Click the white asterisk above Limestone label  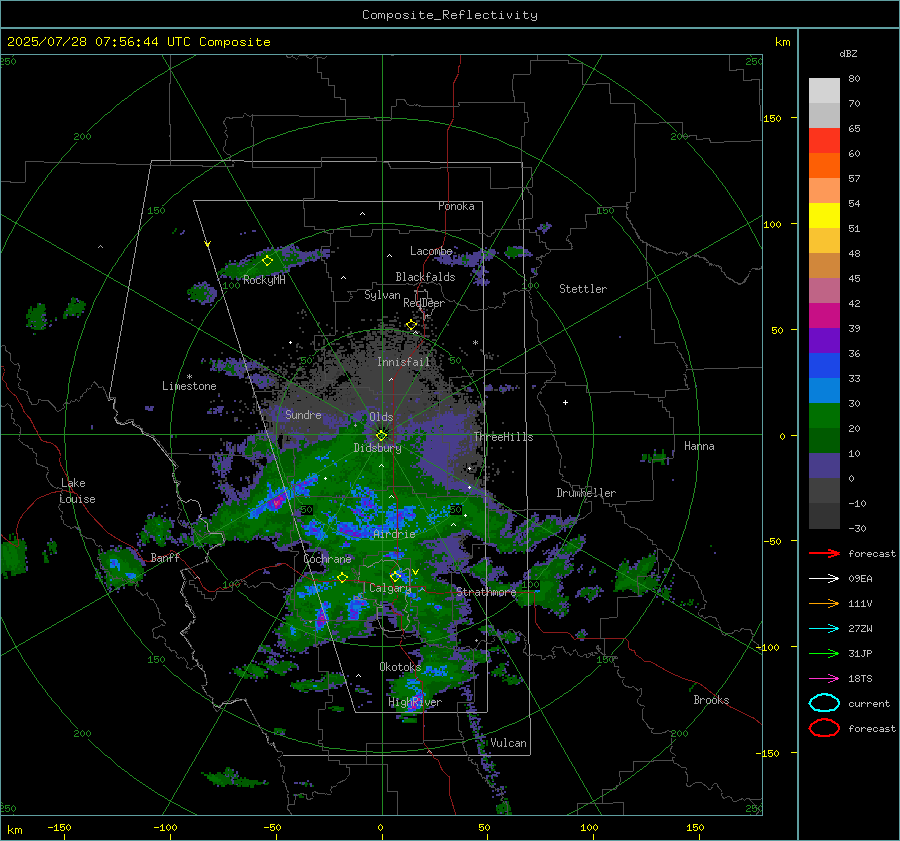click(x=189, y=377)
